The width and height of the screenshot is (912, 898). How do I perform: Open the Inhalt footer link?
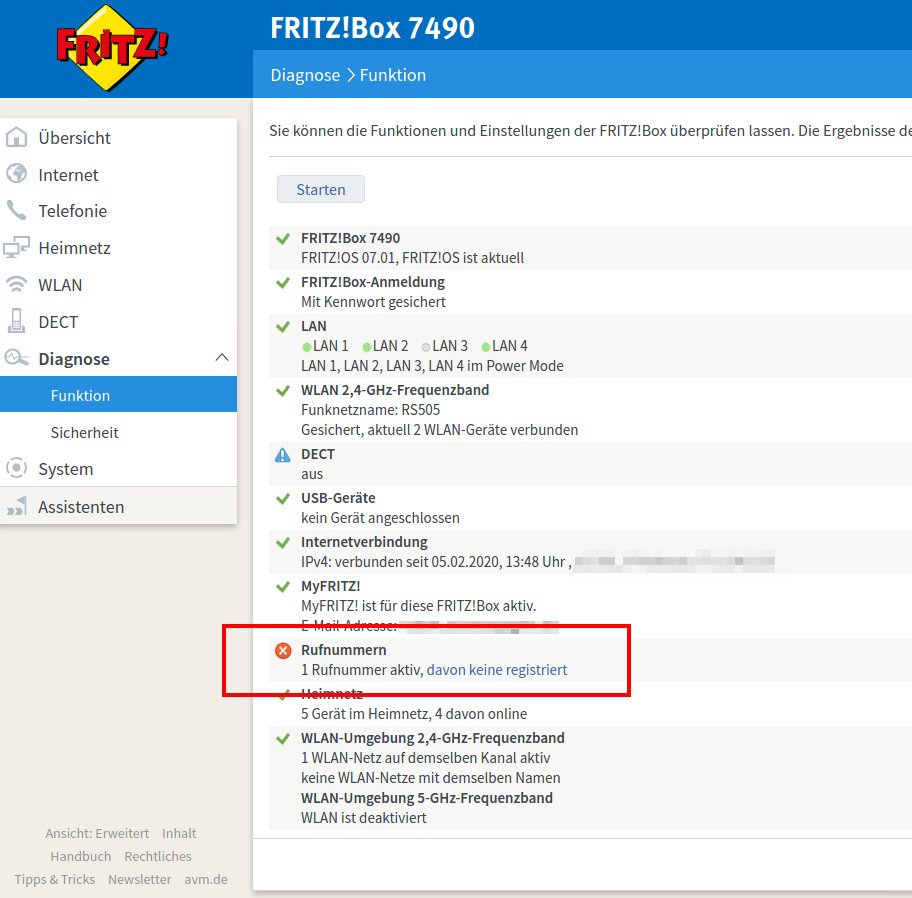pos(179,833)
